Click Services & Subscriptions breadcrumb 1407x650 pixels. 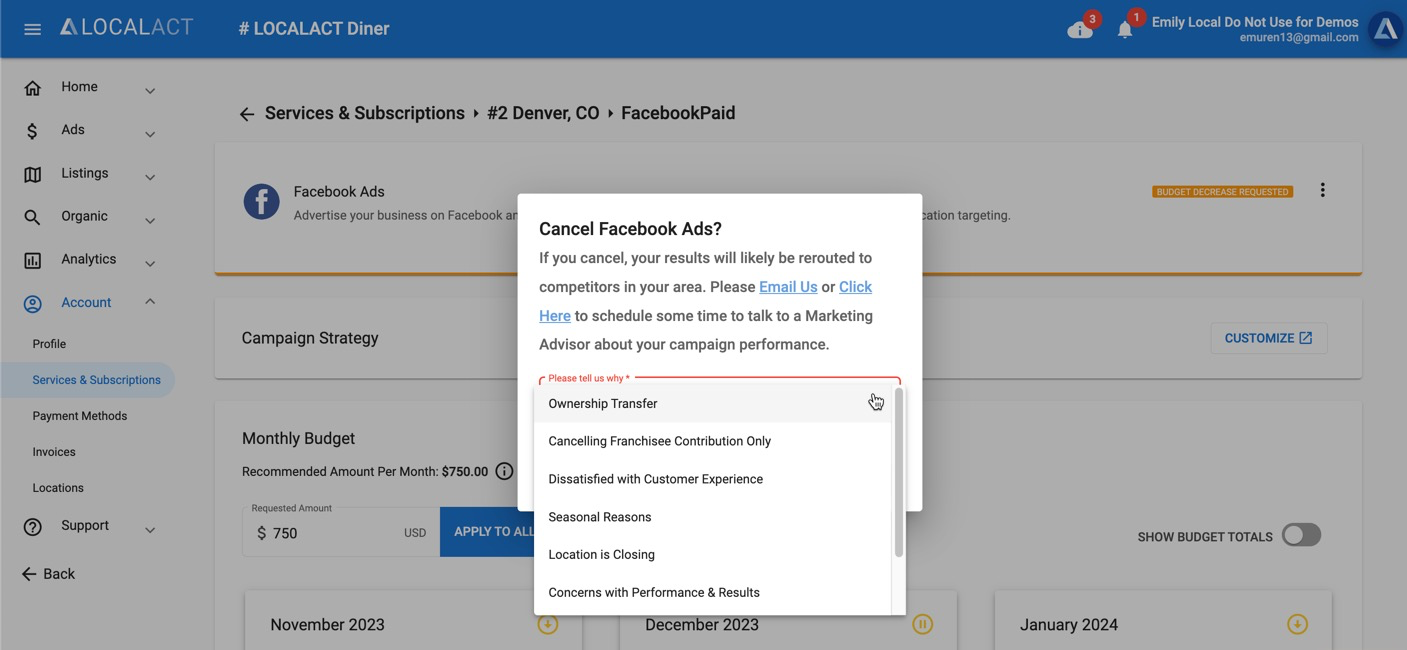coord(365,113)
